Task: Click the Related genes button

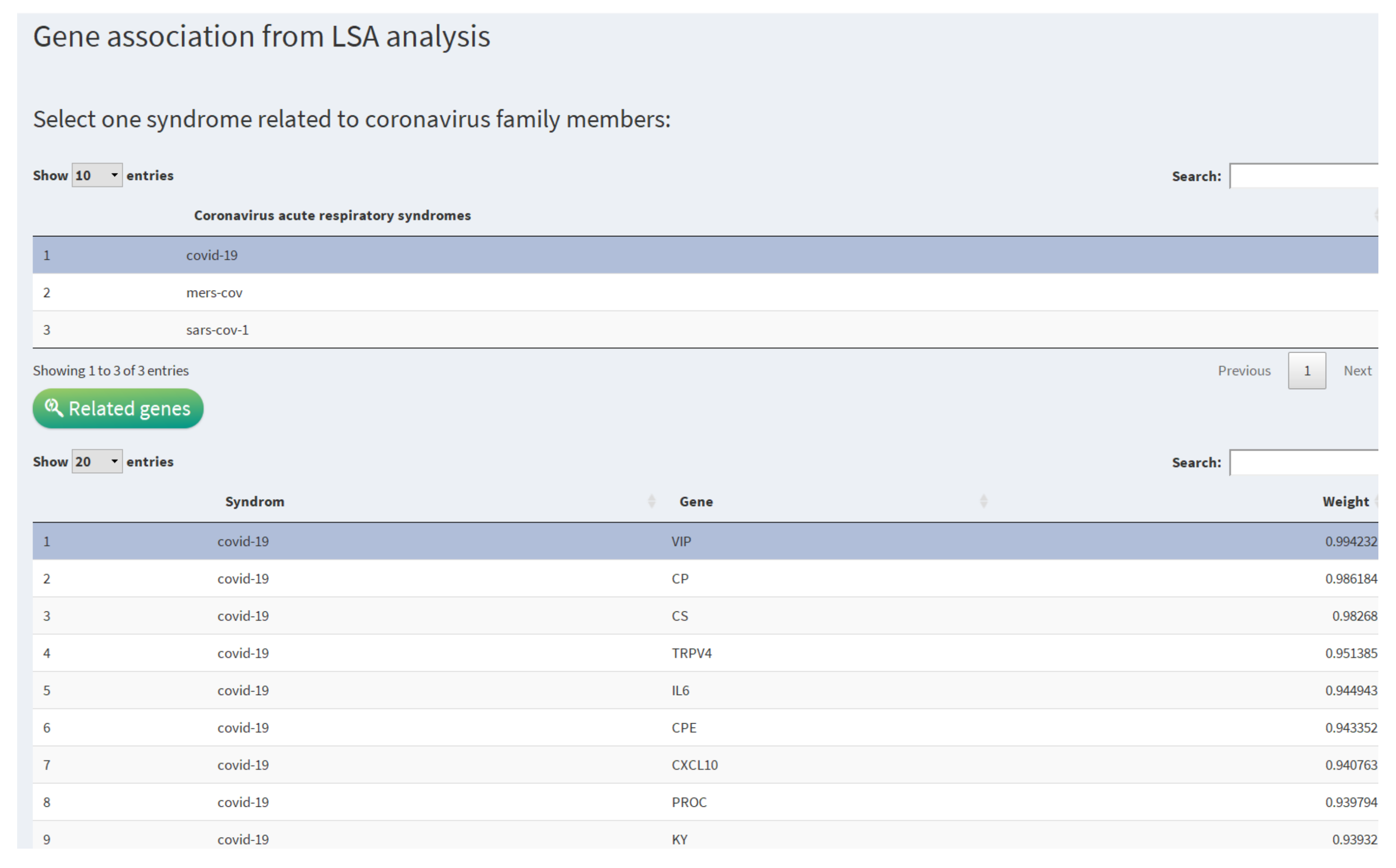Action: (x=118, y=409)
